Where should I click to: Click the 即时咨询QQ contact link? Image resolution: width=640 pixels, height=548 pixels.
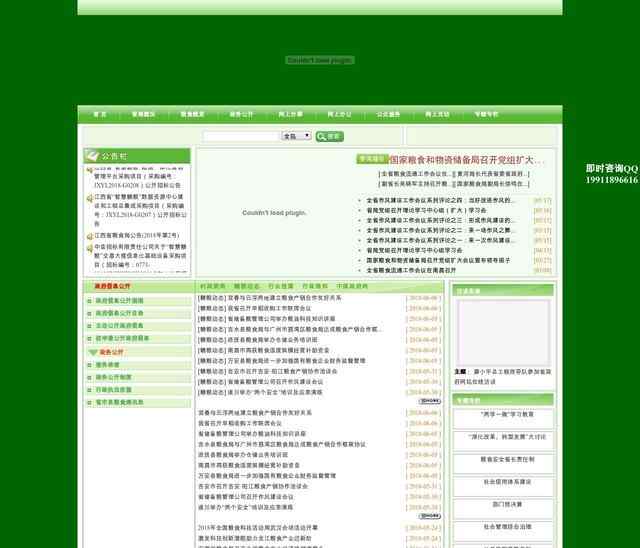pos(611,169)
